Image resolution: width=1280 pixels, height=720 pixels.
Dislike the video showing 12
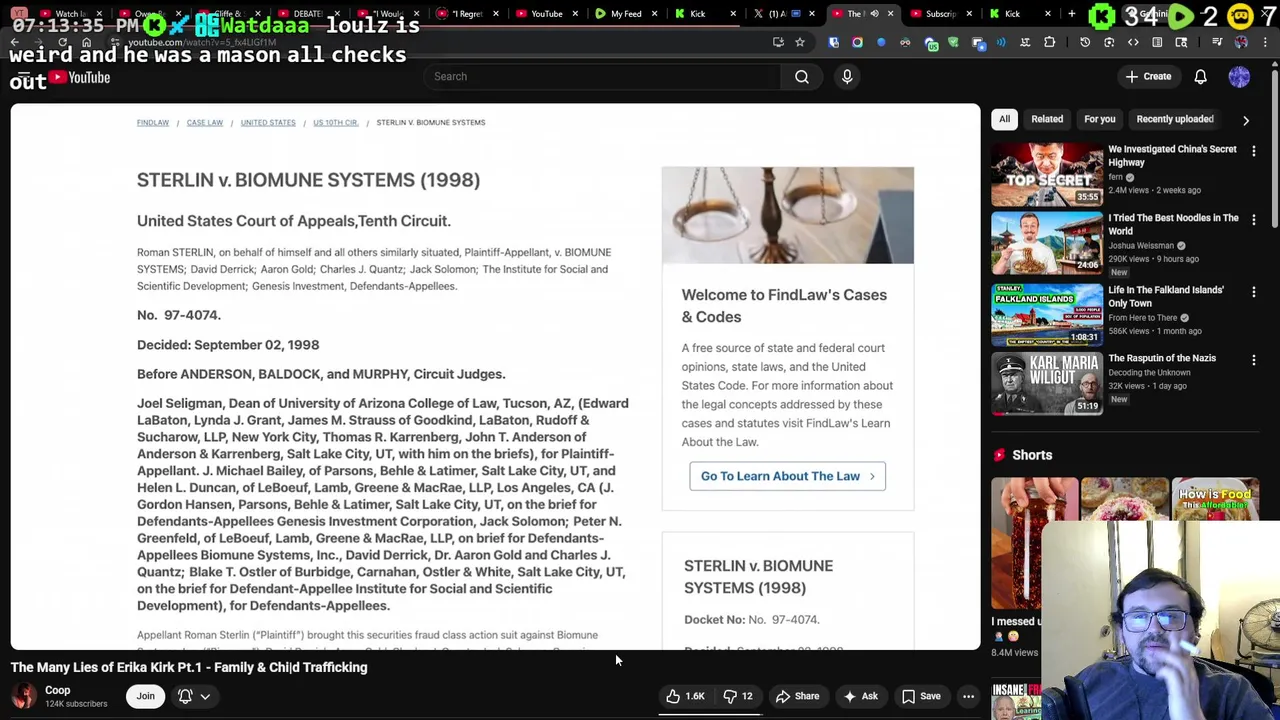tap(738, 696)
